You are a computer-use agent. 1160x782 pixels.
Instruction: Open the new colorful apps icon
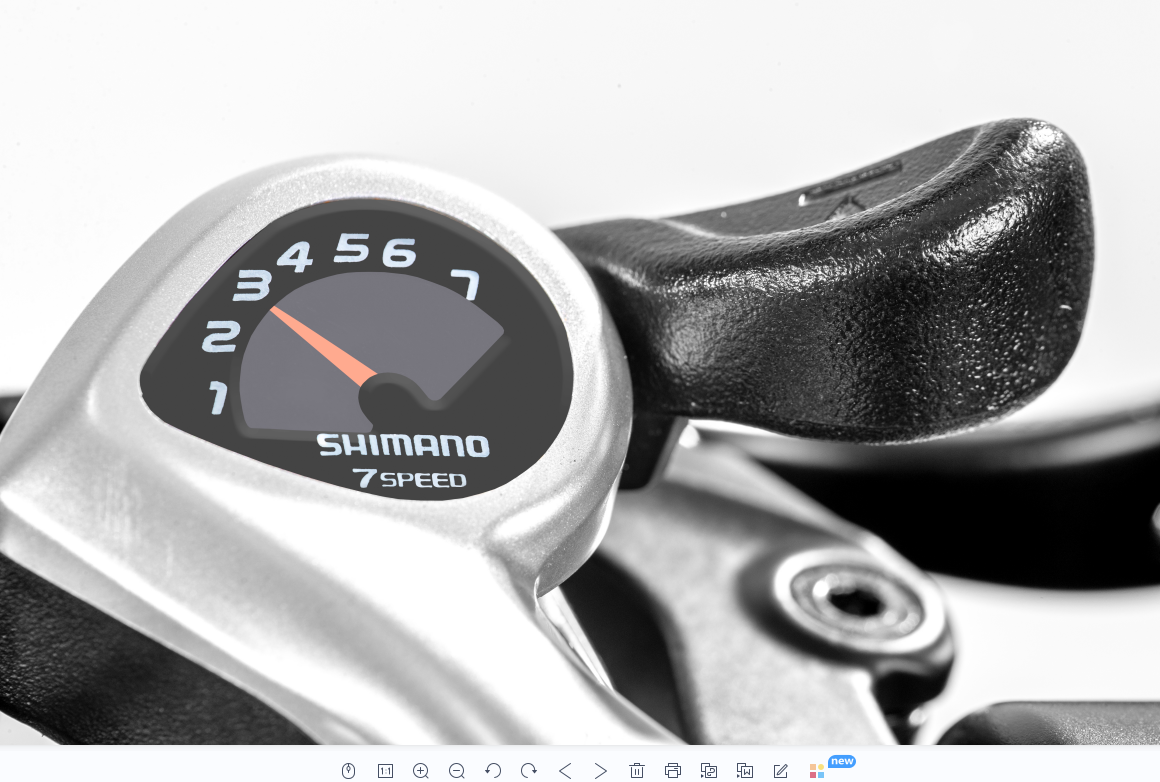pos(817,771)
